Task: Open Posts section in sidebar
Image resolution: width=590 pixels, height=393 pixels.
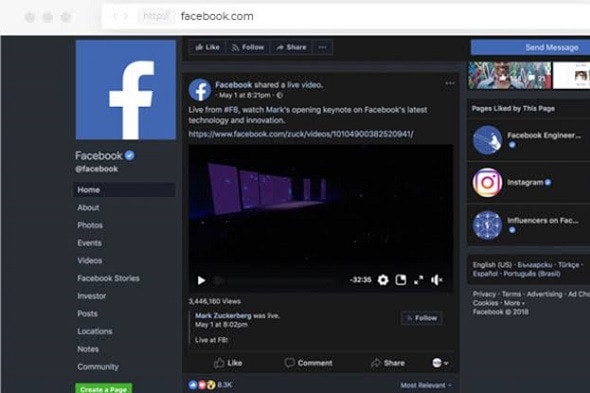Action: pos(87,314)
